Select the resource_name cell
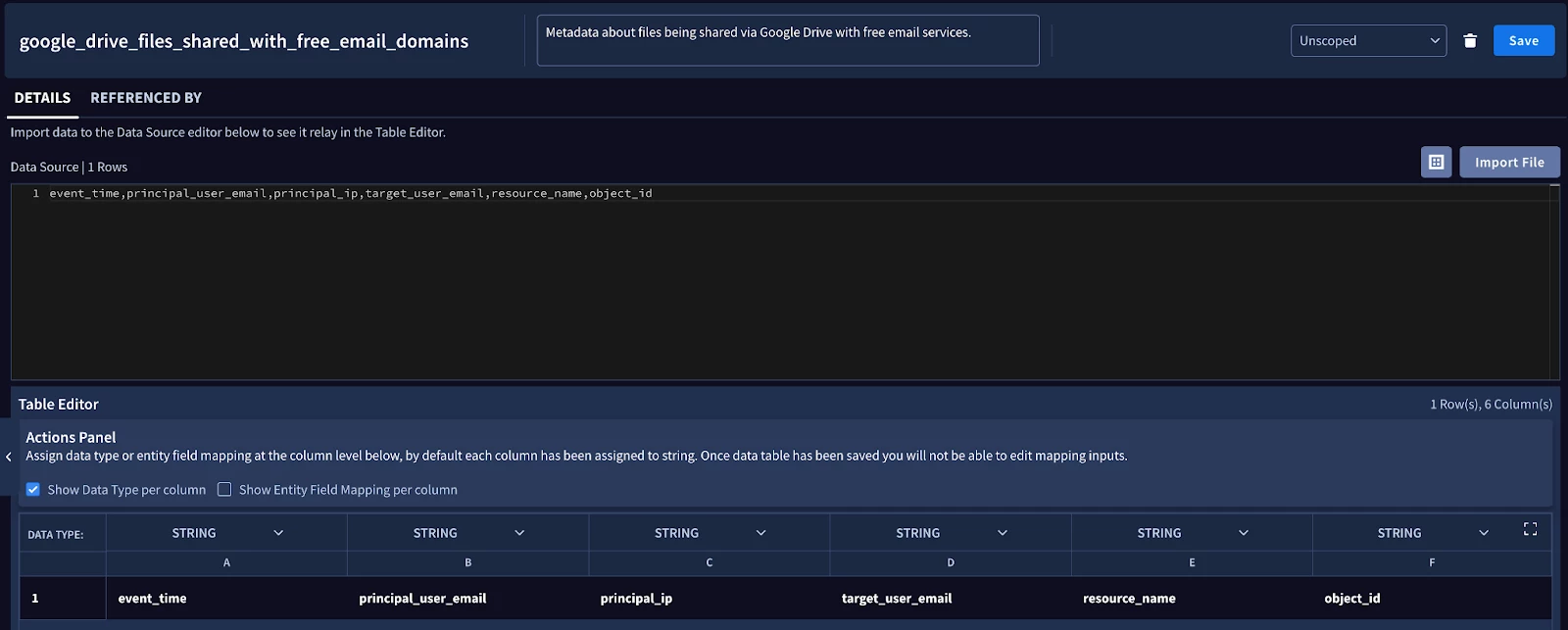This screenshot has width=1568, height=630. click(x=1192, y=598)
